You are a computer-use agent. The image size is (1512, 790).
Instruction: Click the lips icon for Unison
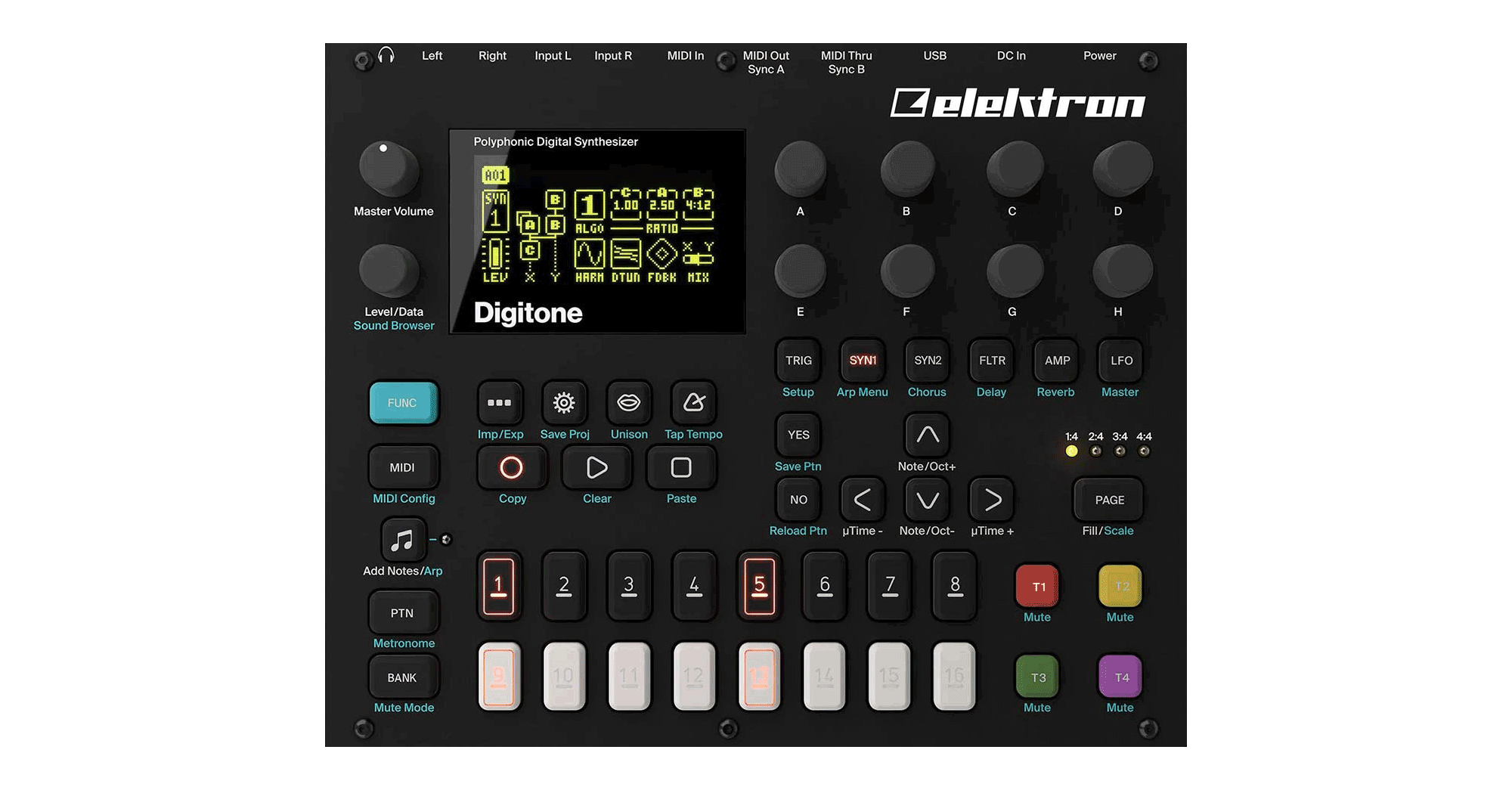[628, 403]
